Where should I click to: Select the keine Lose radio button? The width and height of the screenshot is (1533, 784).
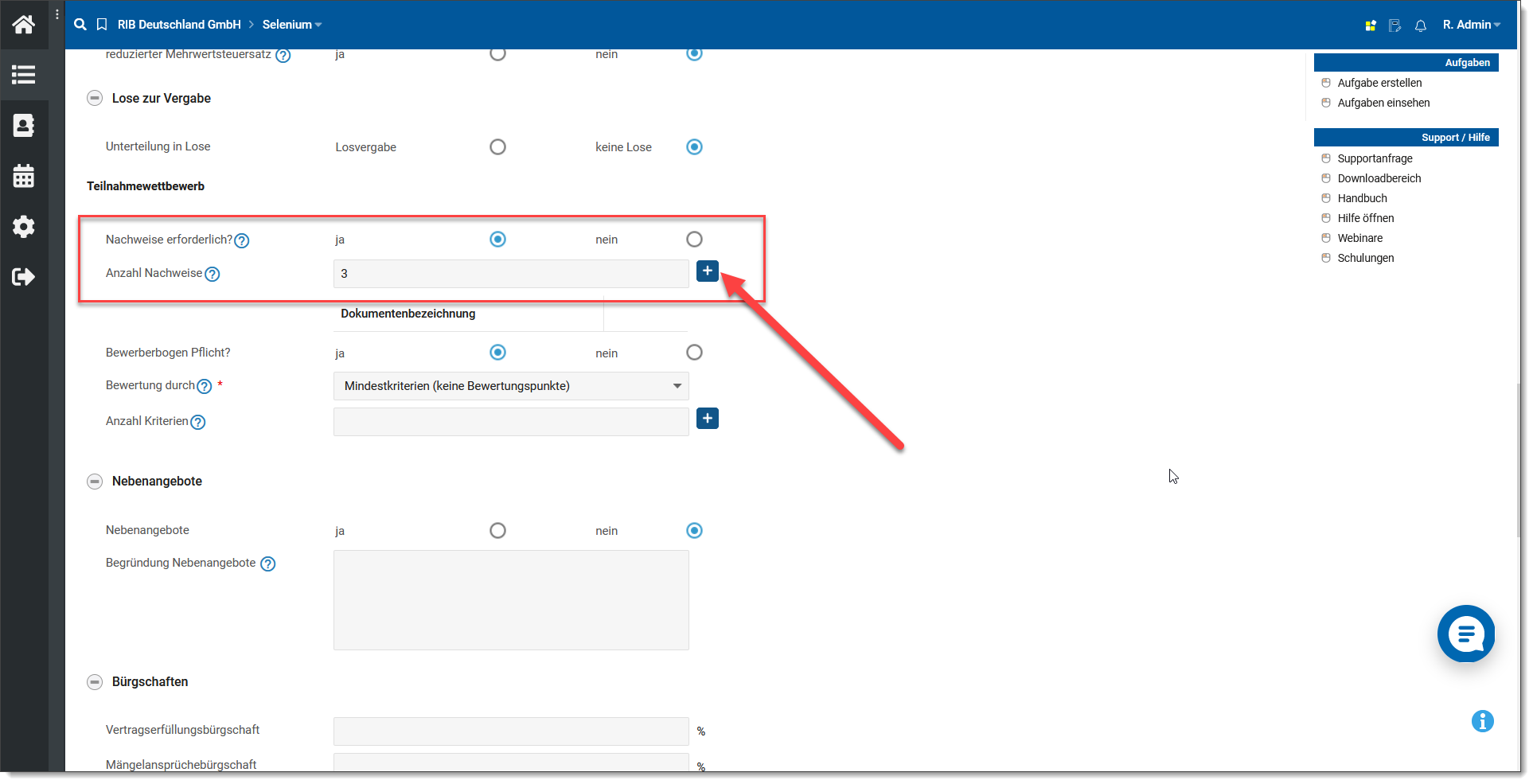(695, 147)
